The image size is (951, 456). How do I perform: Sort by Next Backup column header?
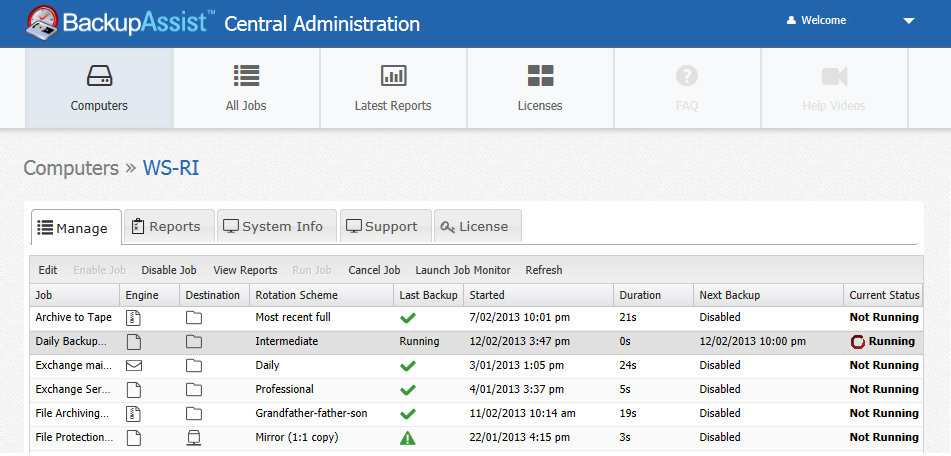coord(768,295)
